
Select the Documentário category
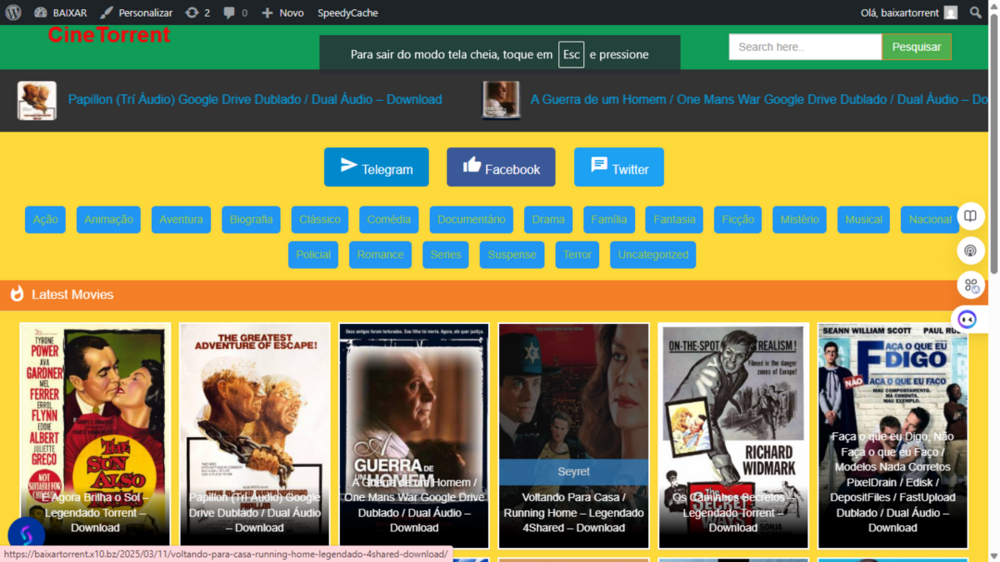point(471,219)
